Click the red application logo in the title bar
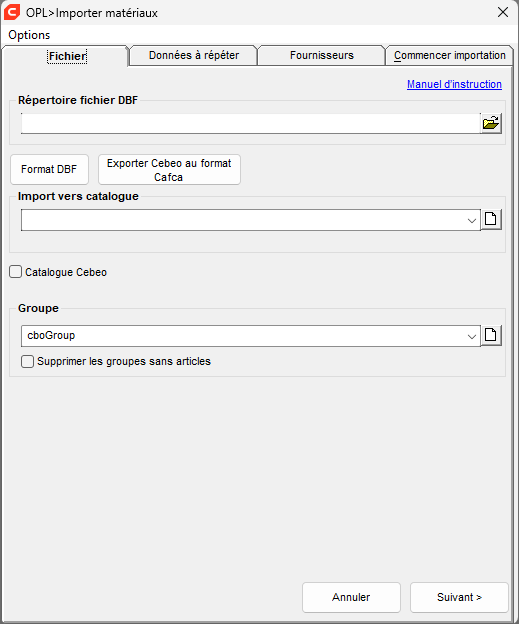Screen dimensions: 519x624 pos(12,12)
